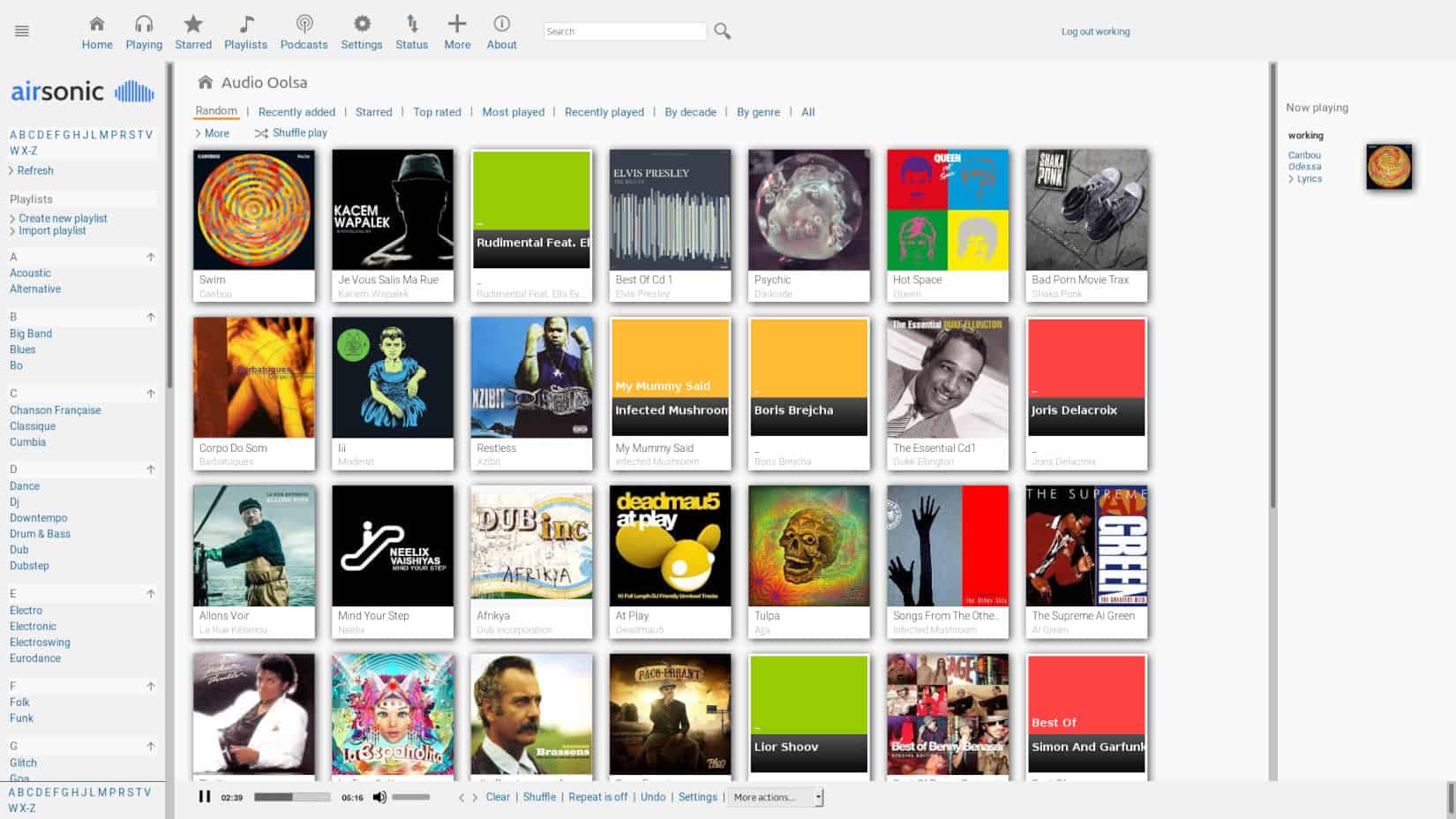Viewport: 1456px width, 819px height.
Task: Click Create new playlist link
Action: click(x=62, y=218)
